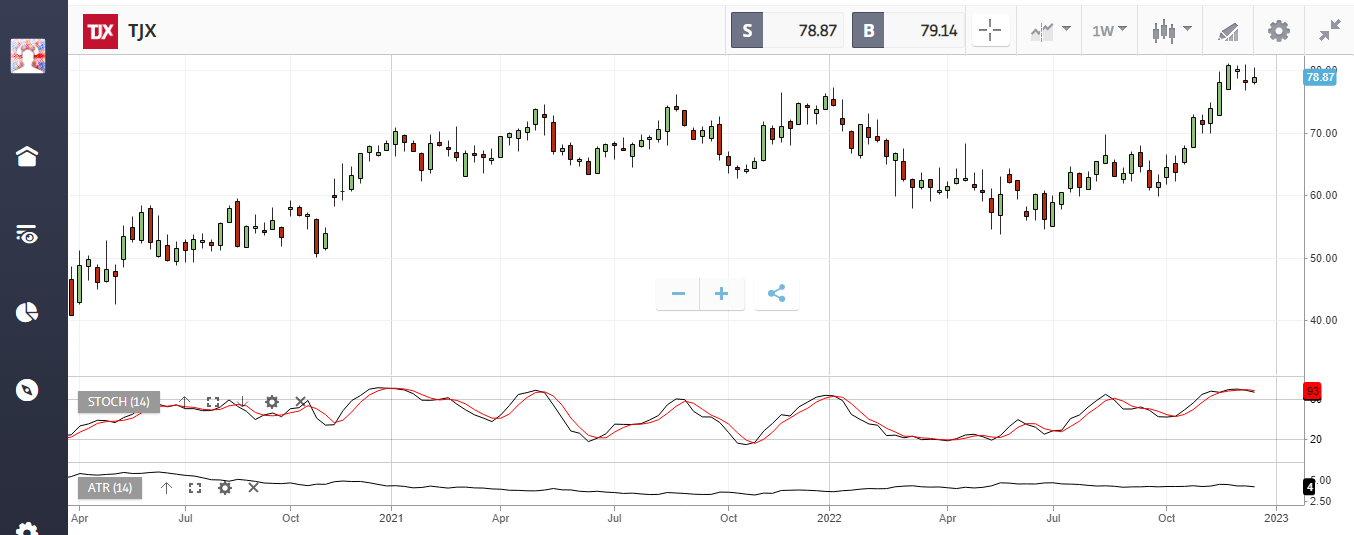1354x535 pixels.
Task: Open the Home page from the sidebar
Action: [x=27, y=156]
